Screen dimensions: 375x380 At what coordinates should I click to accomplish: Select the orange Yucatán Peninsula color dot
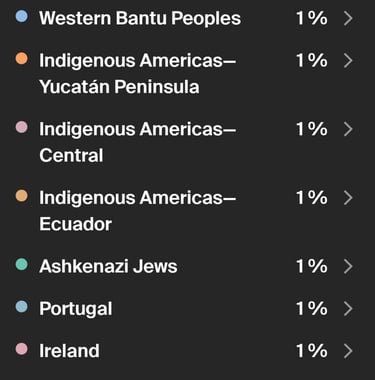coord(22,59)
